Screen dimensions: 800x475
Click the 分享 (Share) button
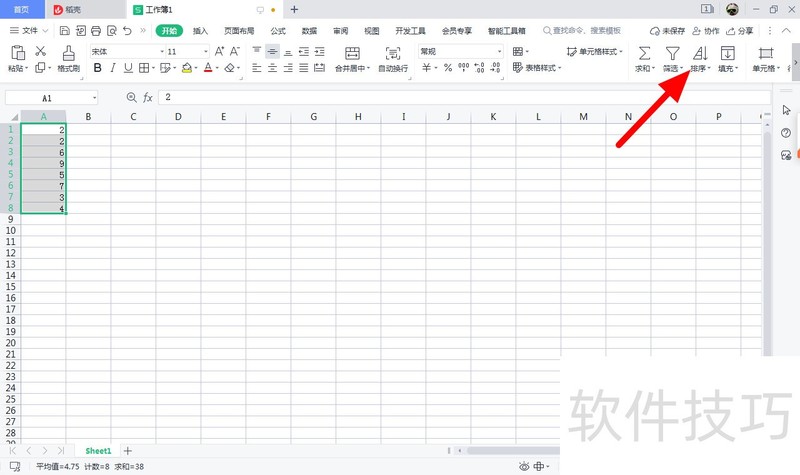[x=740, y=31]
